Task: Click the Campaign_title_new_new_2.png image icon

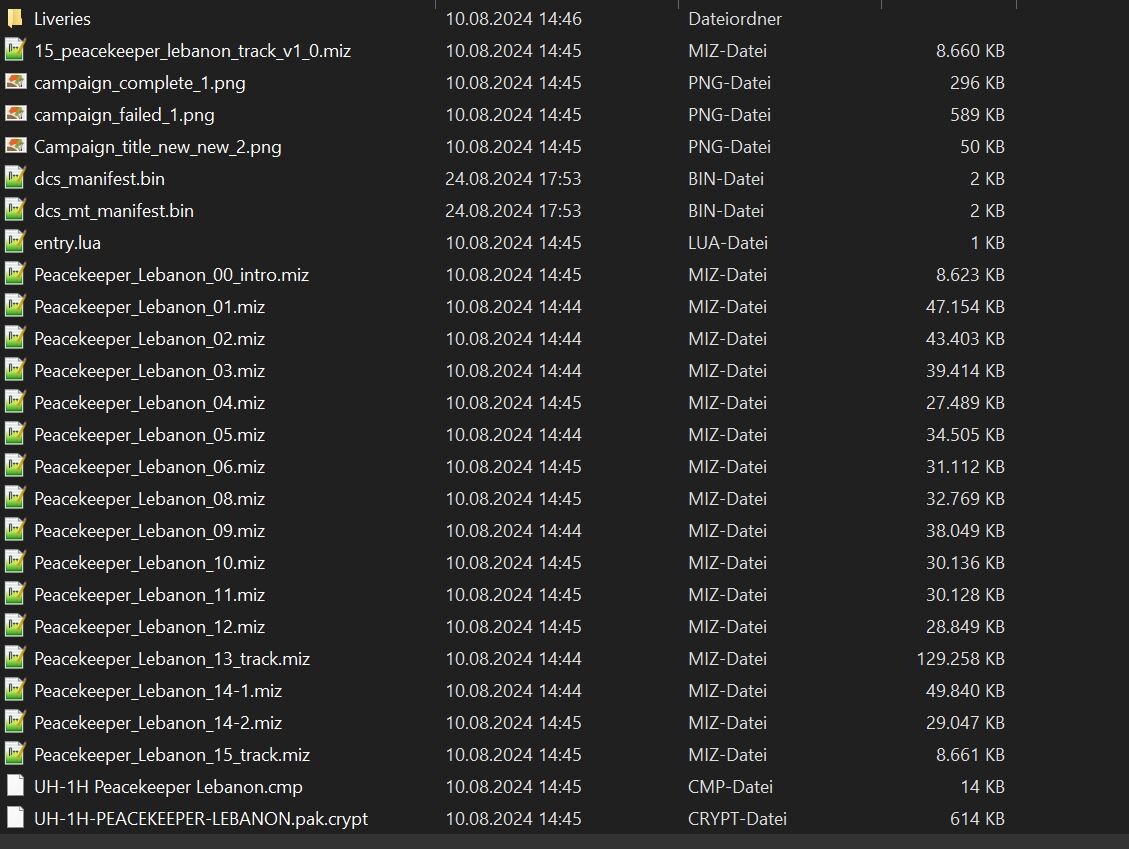Action: [15, 145]
